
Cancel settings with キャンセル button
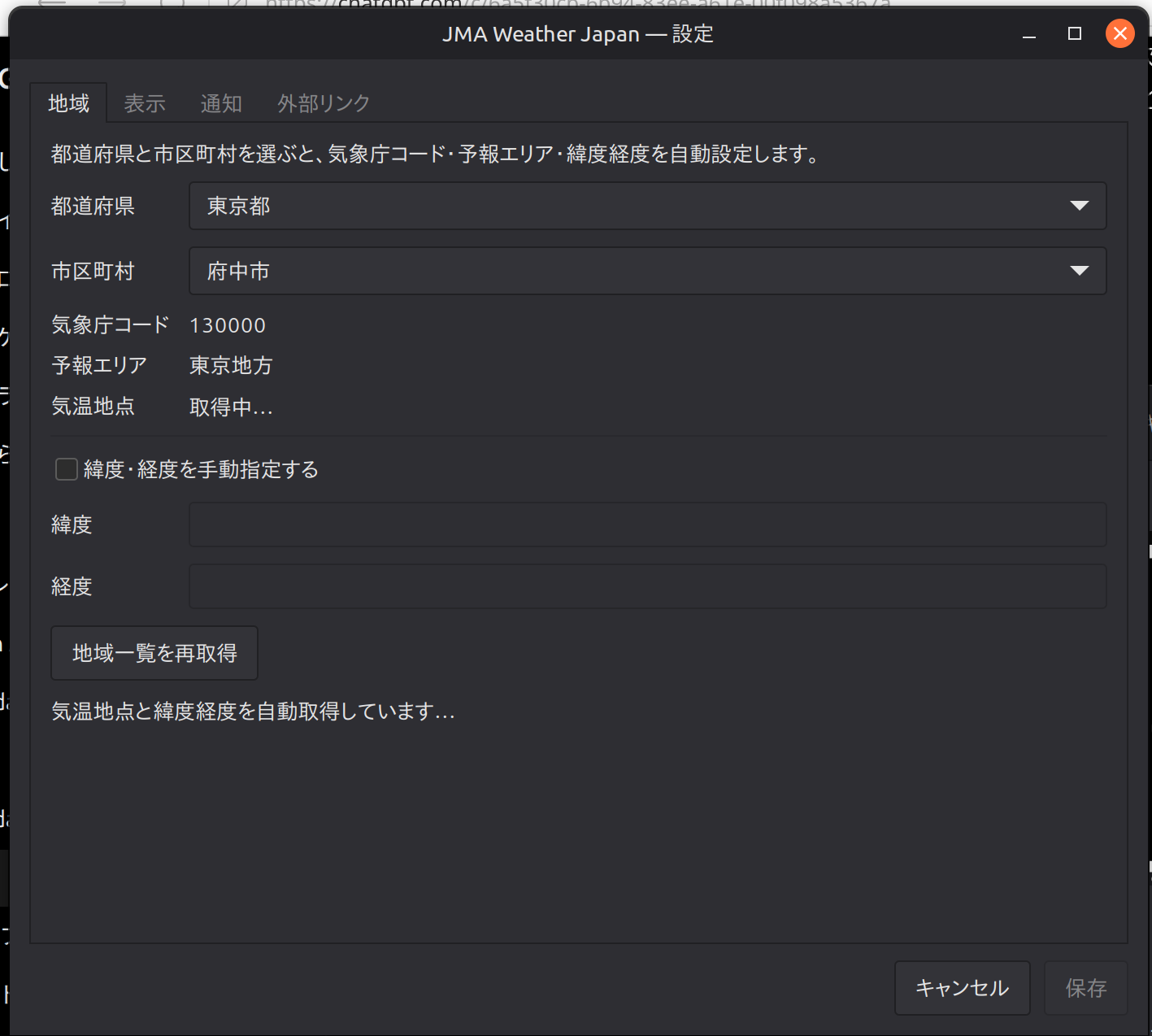click(963, 988)
